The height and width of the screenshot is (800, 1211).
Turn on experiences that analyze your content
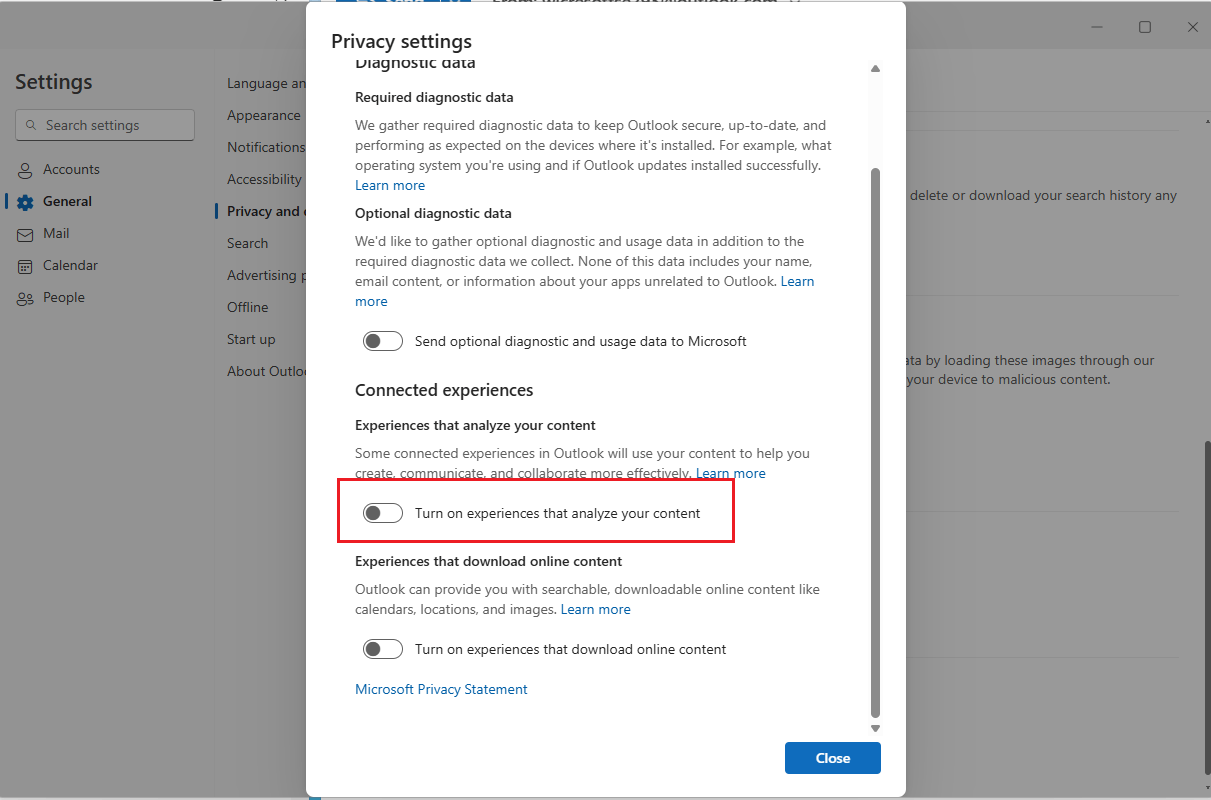pyautogui.click(x=383, y=512)
